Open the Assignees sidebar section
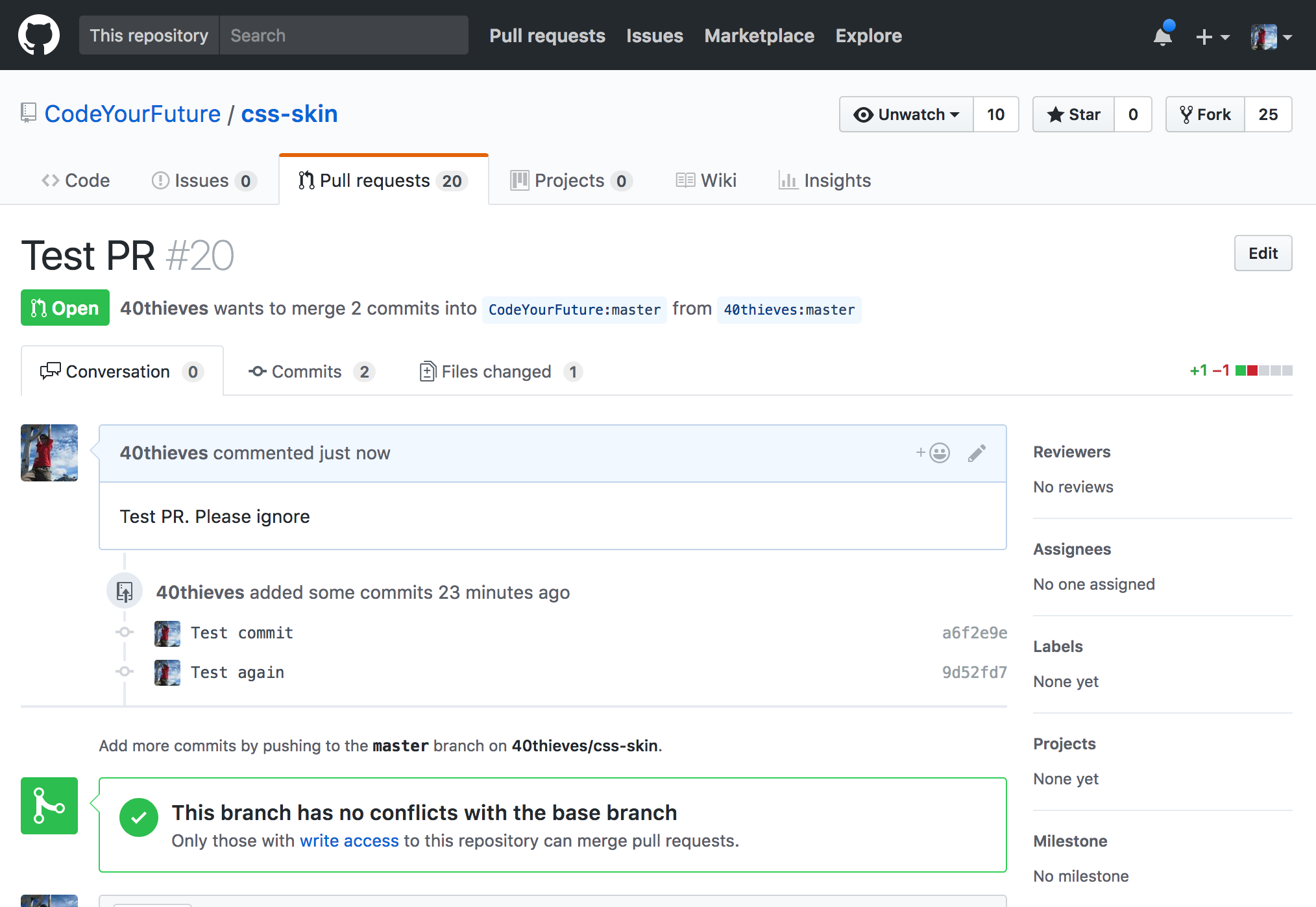The width and height of the screenshot is (1316, 907). coord(1072,549)
